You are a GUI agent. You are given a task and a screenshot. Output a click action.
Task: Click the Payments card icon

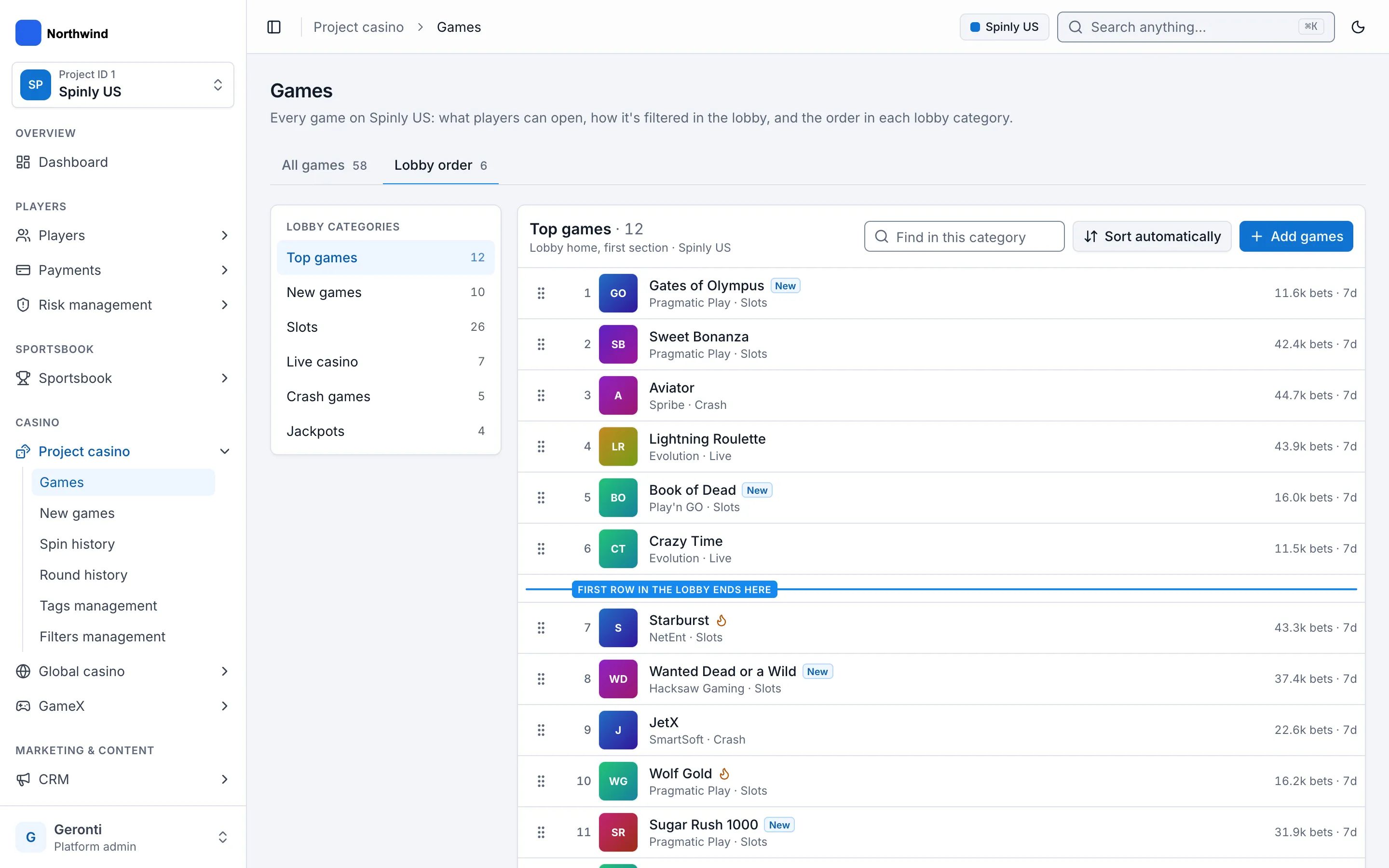tap(23, 271)
